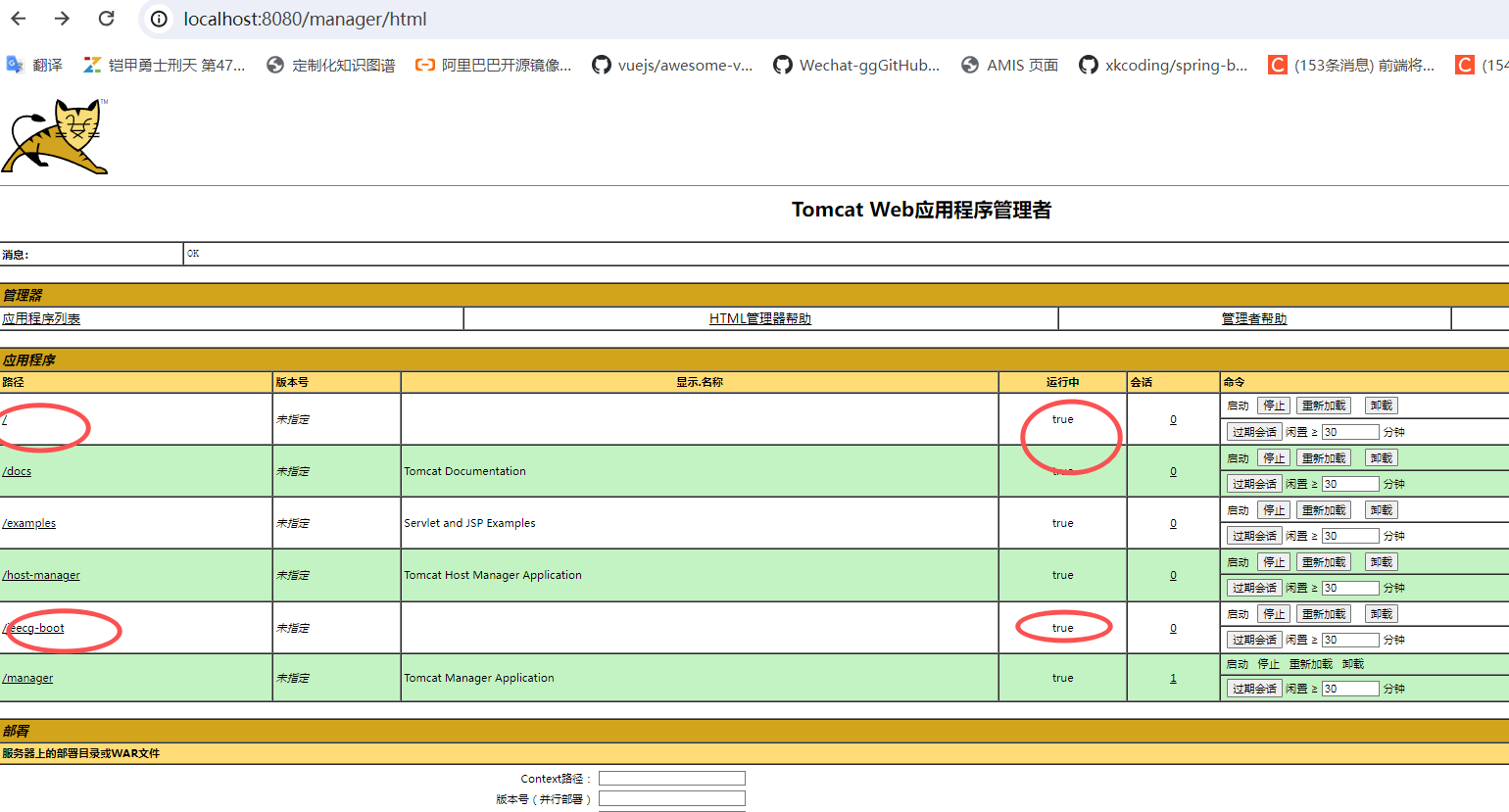Select the "Tomcat Host Manager Application" display name

coord(493,575)
